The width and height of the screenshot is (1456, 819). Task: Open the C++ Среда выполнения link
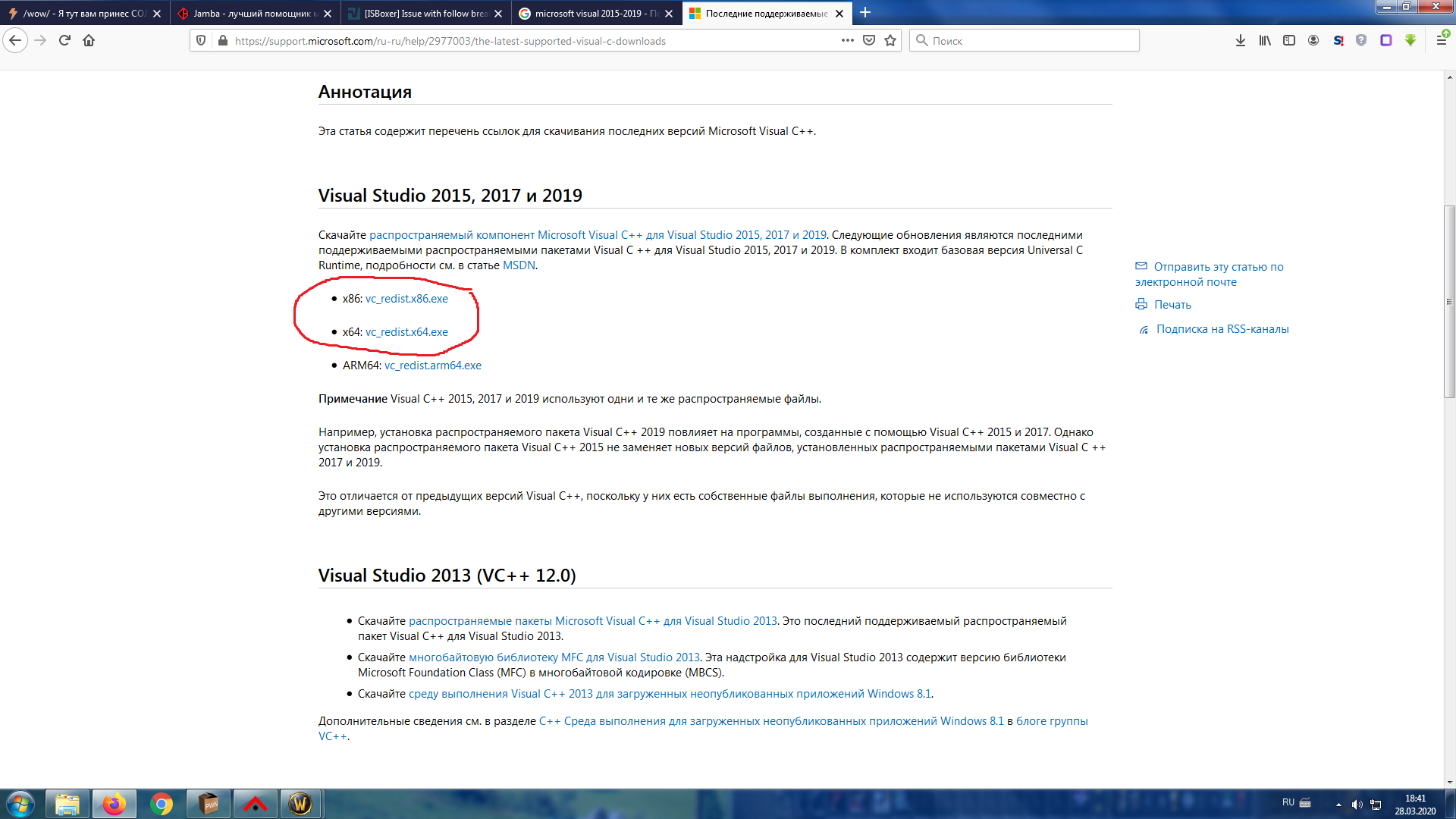[771, 721]
